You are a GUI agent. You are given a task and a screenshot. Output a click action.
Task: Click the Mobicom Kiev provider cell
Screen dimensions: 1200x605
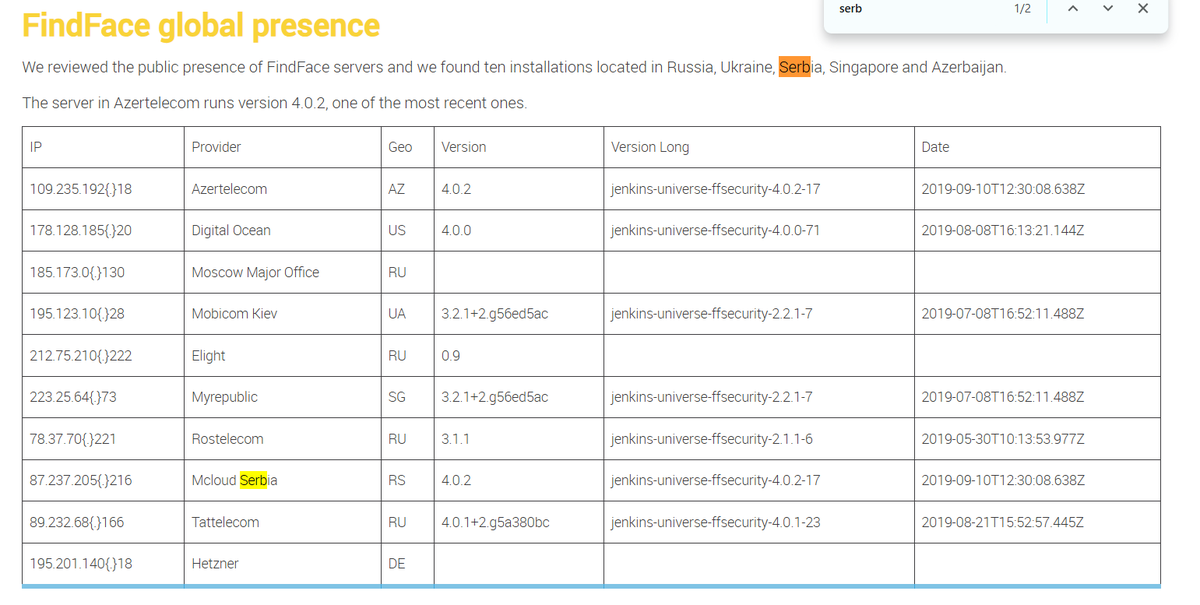(282, 314)
